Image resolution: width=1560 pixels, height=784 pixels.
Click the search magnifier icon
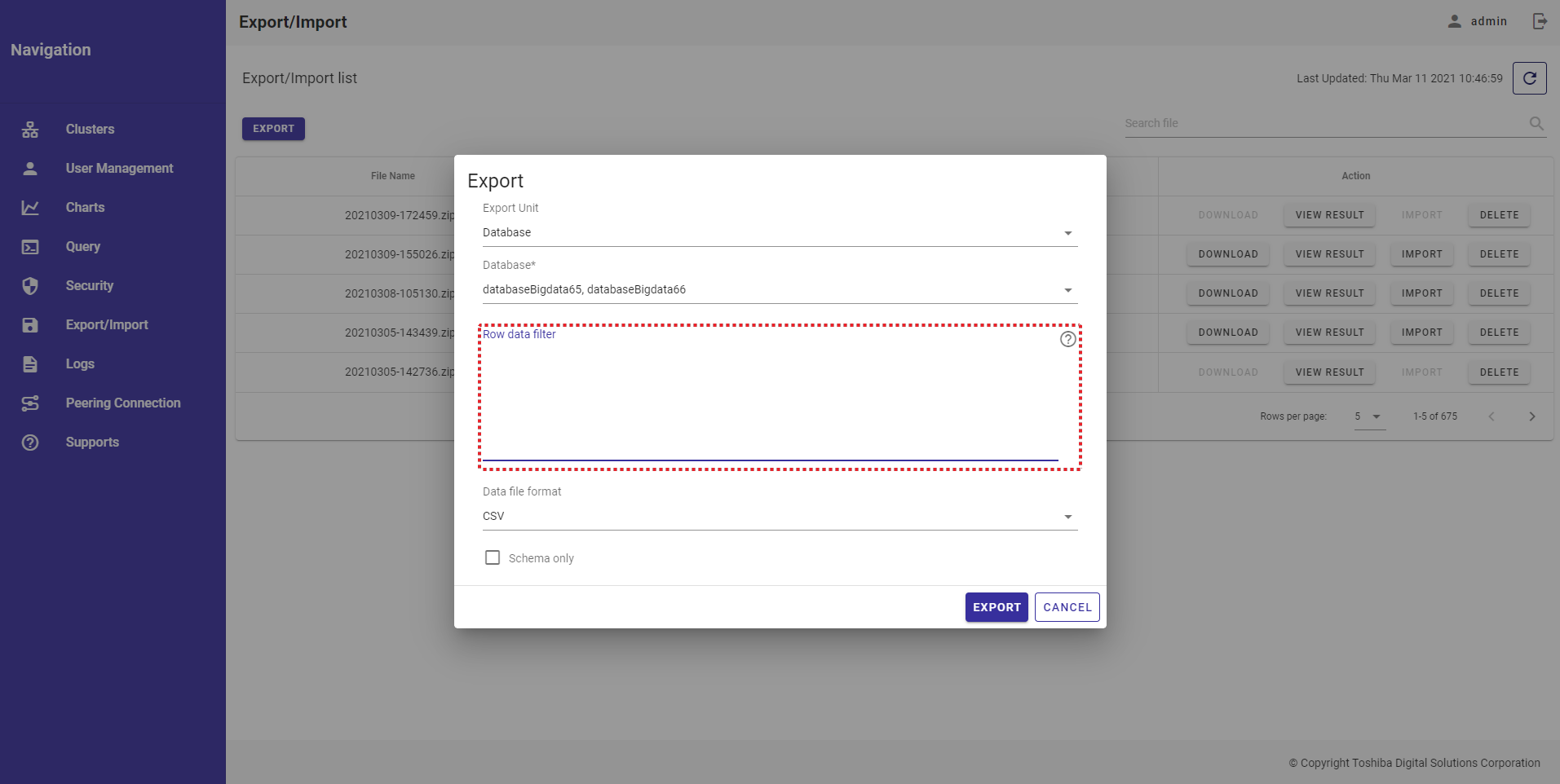[x=1536, y=123]
